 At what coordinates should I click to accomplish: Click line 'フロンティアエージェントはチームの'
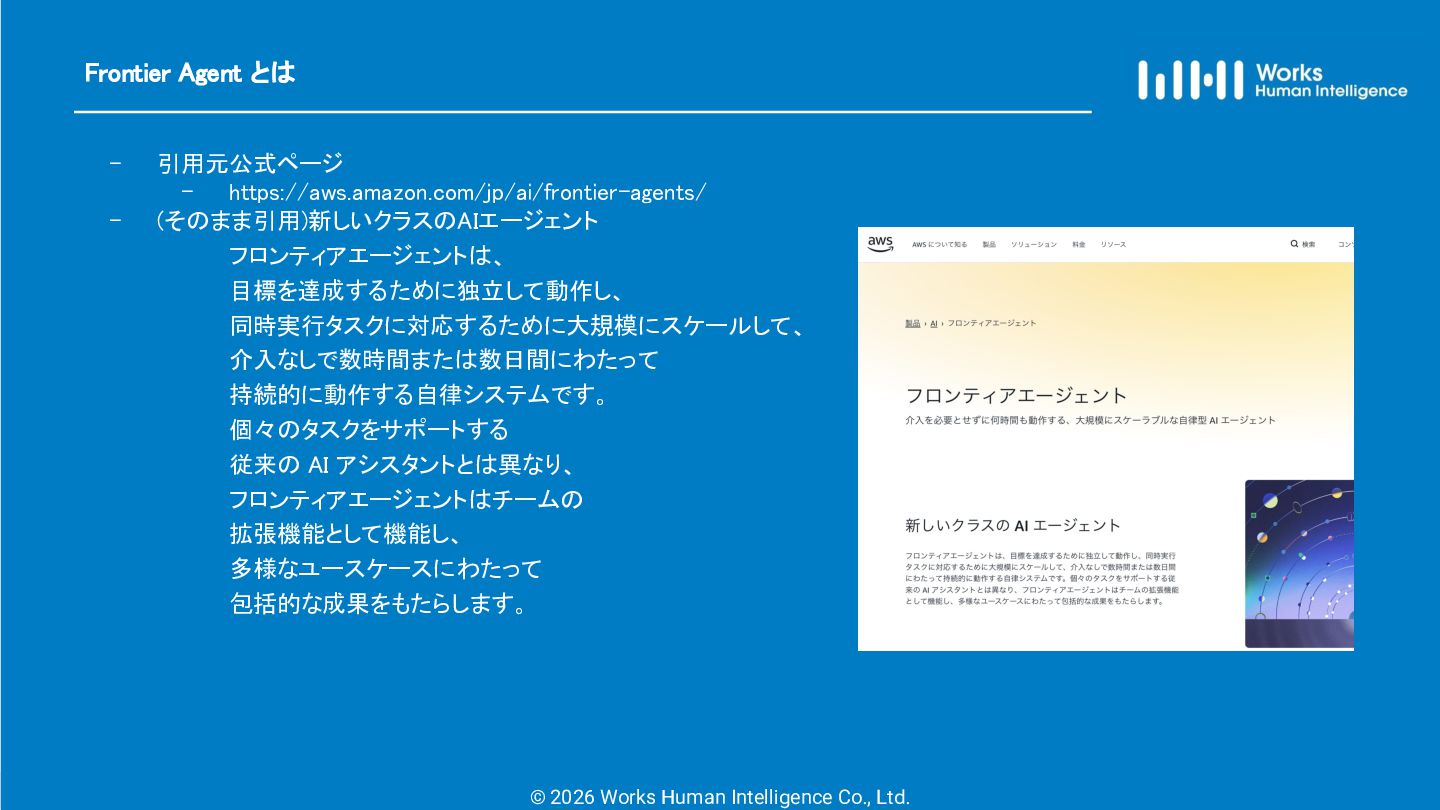pyautogui.click(x=406, y=499)
